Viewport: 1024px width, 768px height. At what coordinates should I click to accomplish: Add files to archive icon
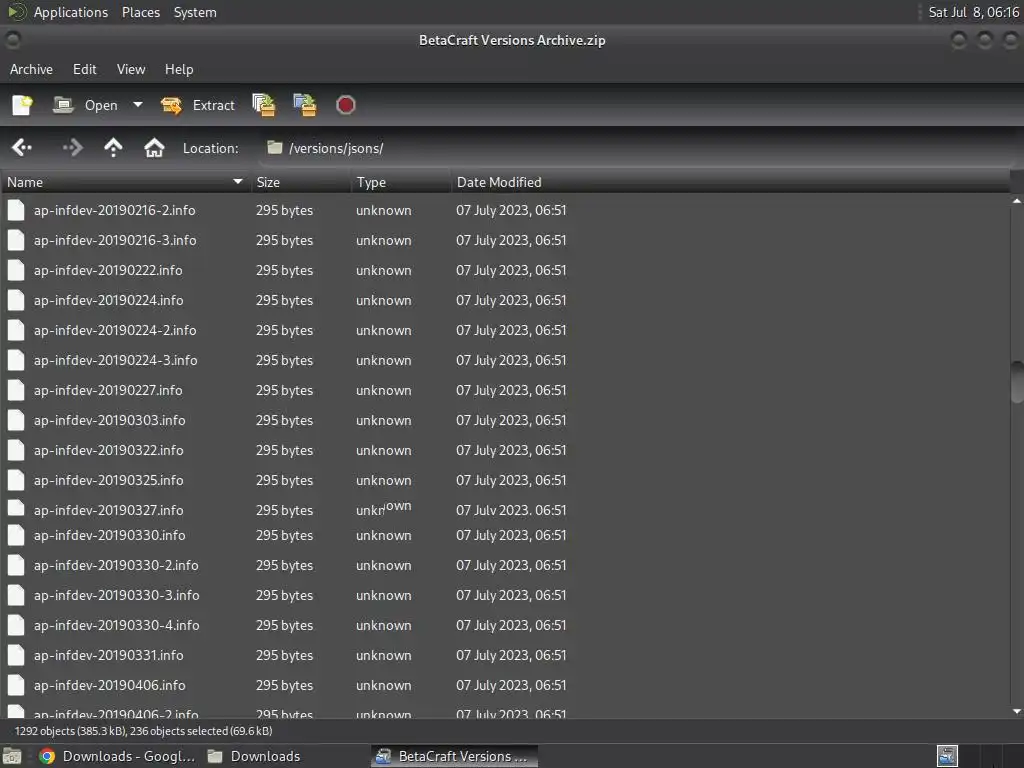coord(264,105)
